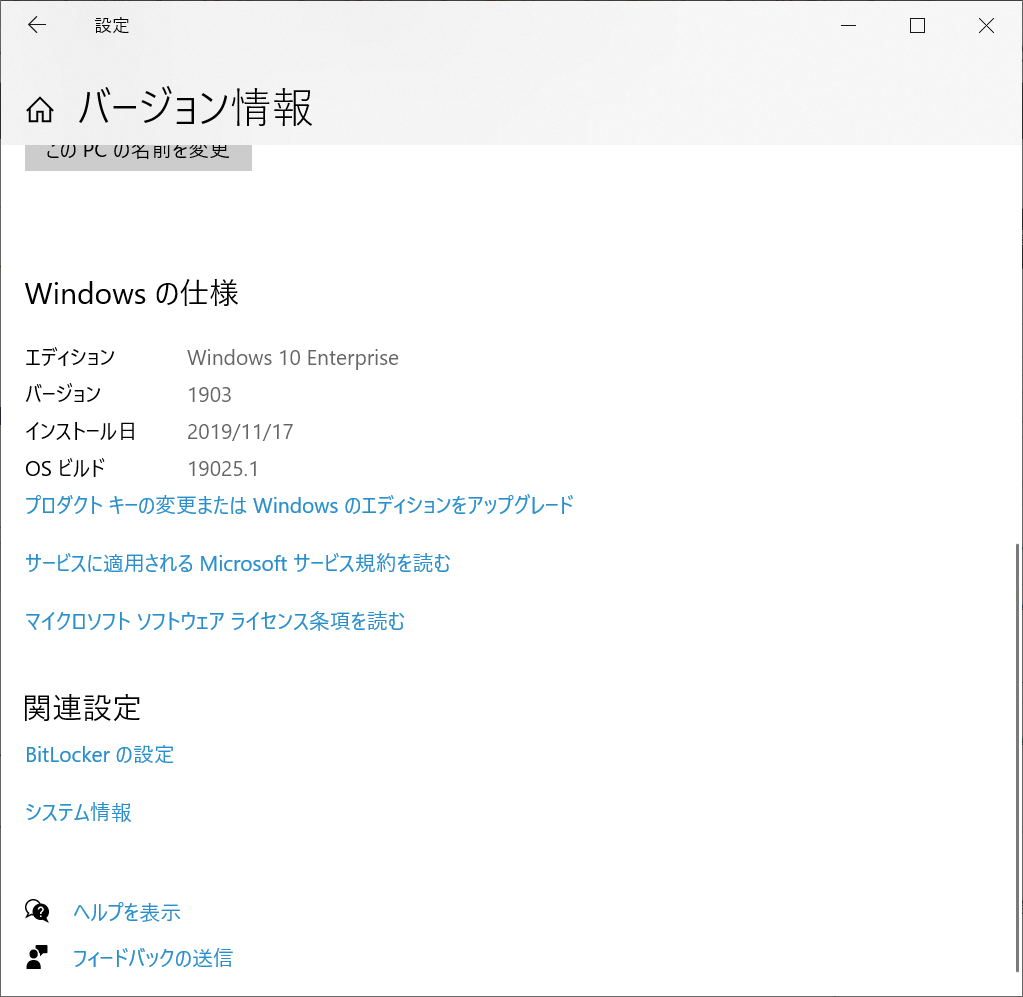Click the バージョン label above インストール日
The width and height of the screenshot is (1023, 997).
(63, 394)
